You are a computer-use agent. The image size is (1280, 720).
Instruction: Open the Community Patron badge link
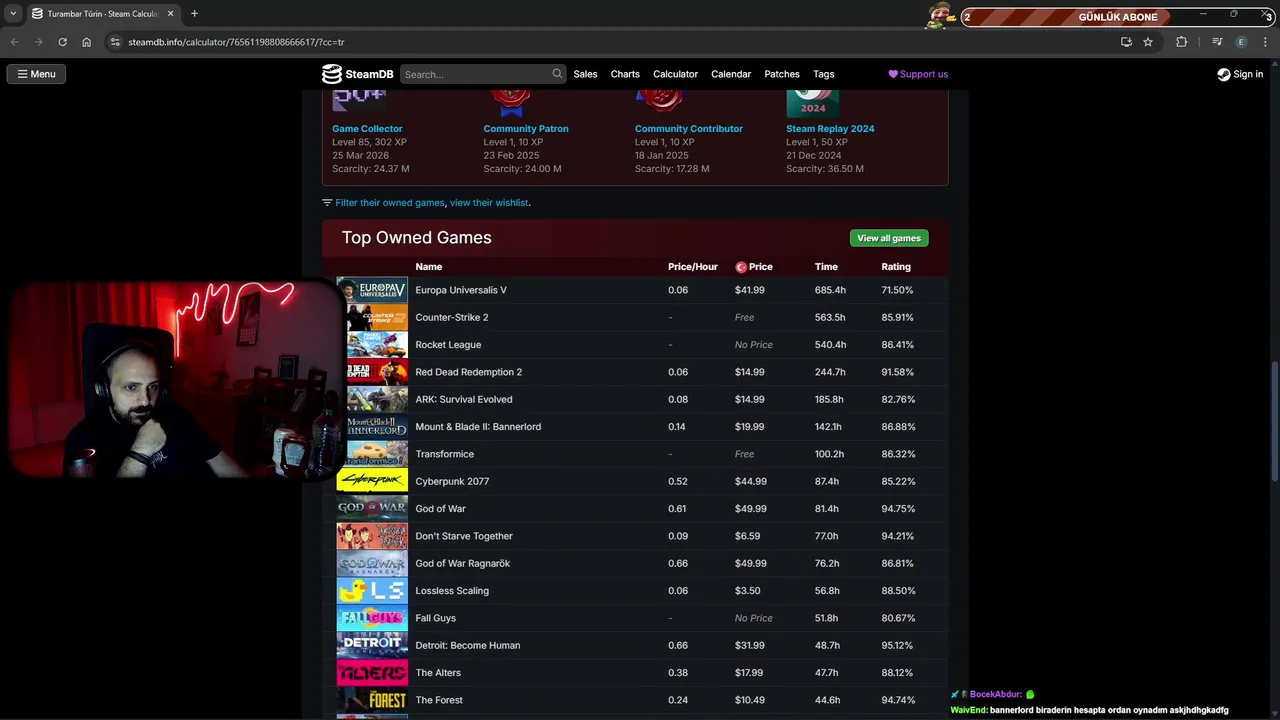tap(525, 128)
